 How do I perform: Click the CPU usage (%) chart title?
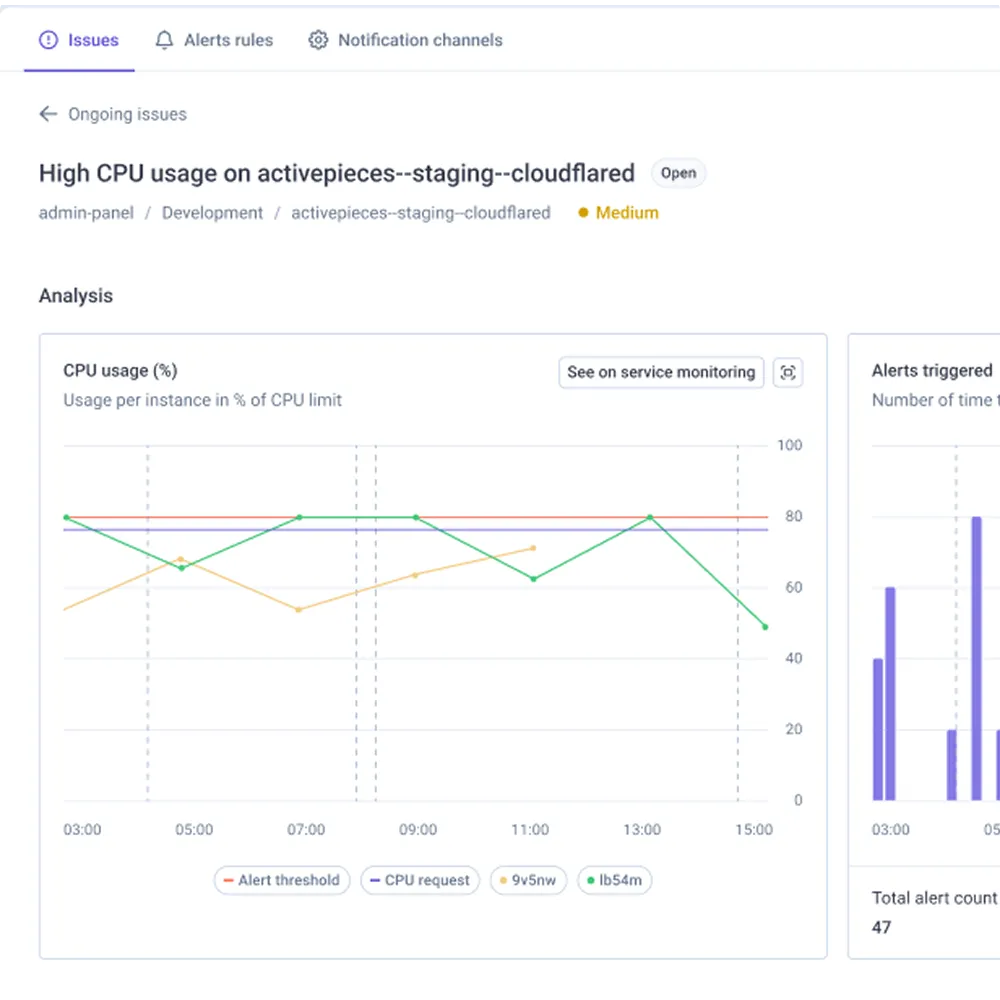pyautogui.click(x=121, y=371)
